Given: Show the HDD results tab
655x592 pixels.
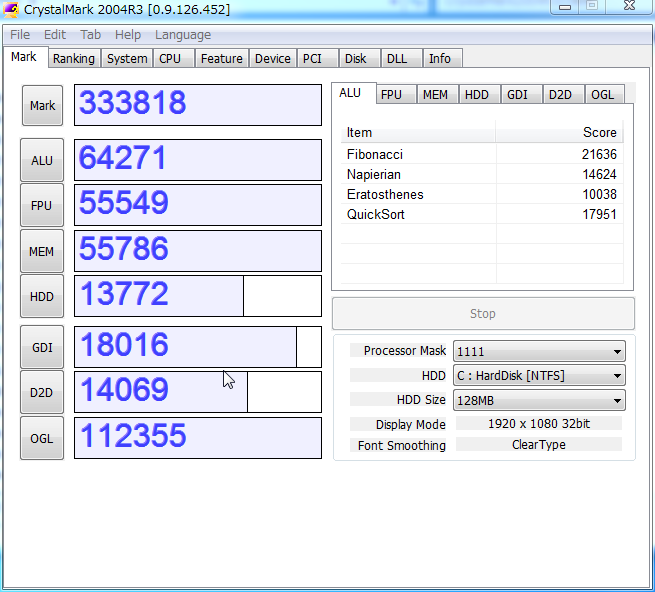Looking at the screenshot, I should point(480,94).
